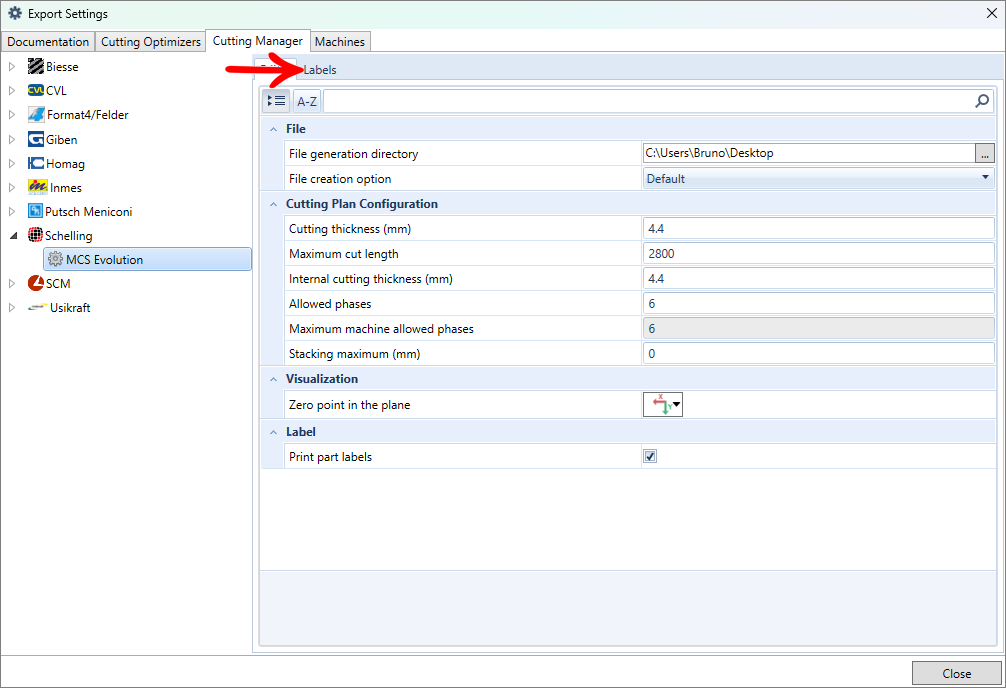Screen dimensions: 1006x688
Task: Click the Giben brand icon
Action: [36, 139]
